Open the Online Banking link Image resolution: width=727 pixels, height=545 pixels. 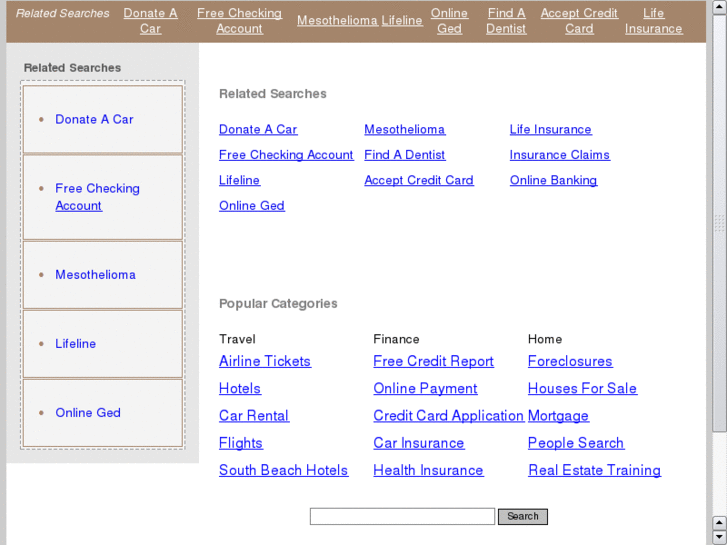pyautogui.click(x=554, y=180)
